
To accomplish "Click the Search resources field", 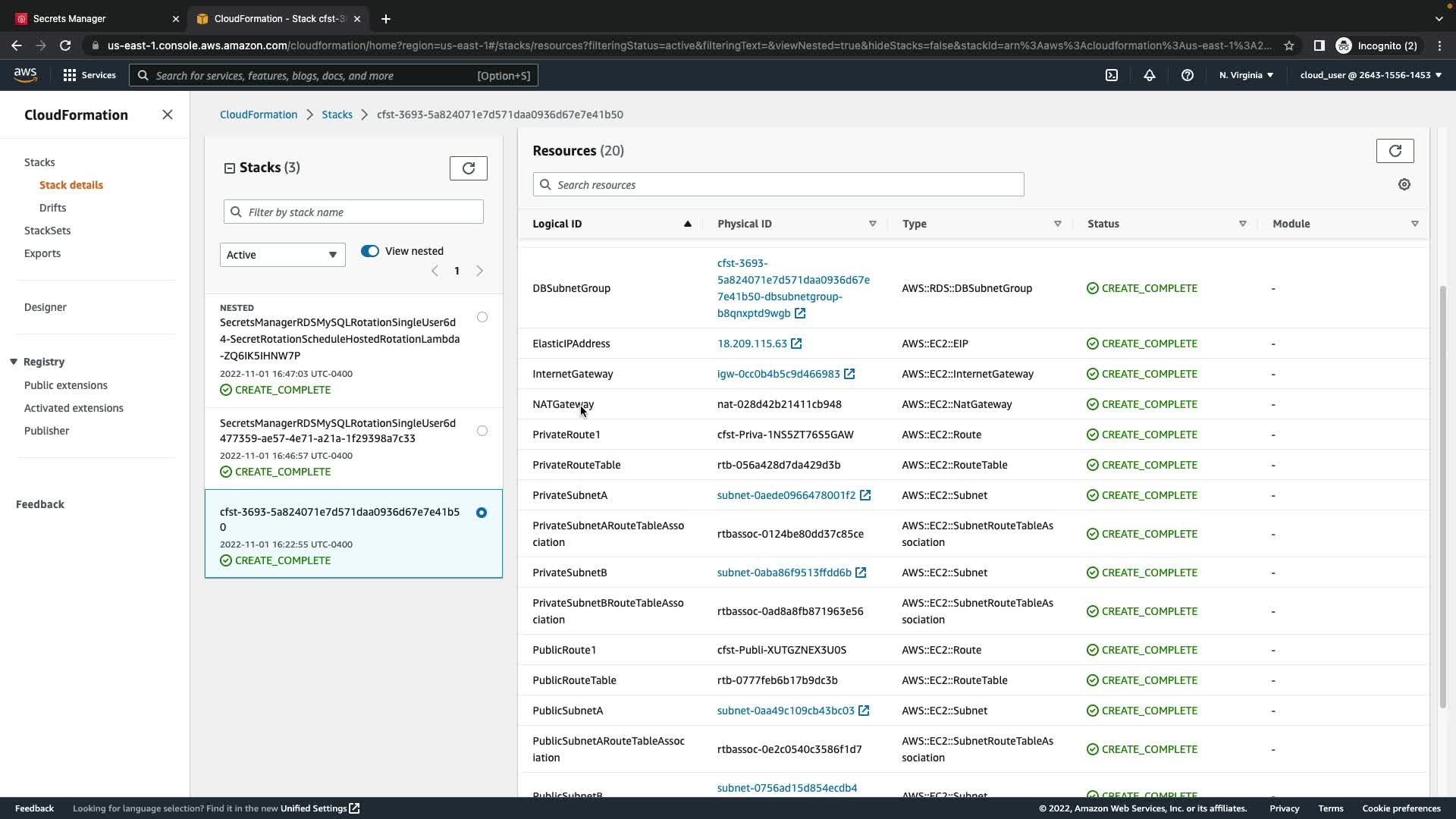I will coord(778,184).
